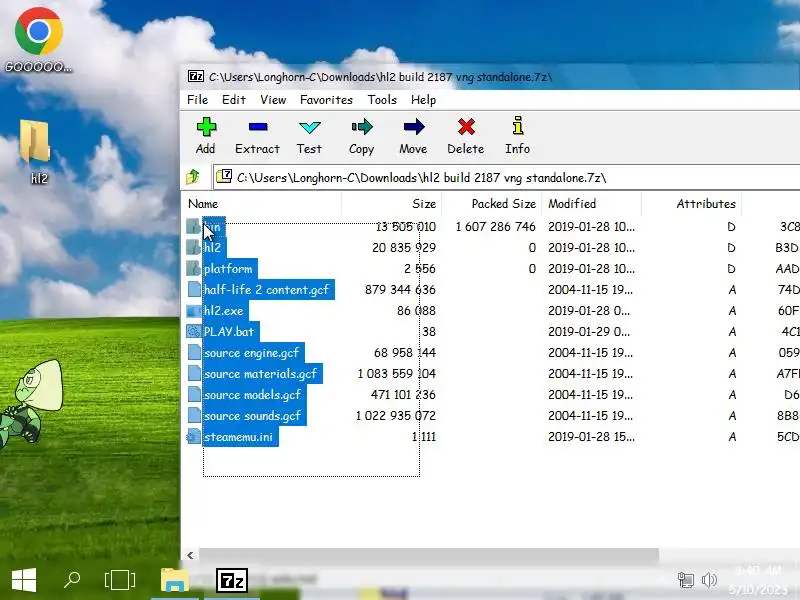Select steamemu.ini file name

tap(238, 437)
